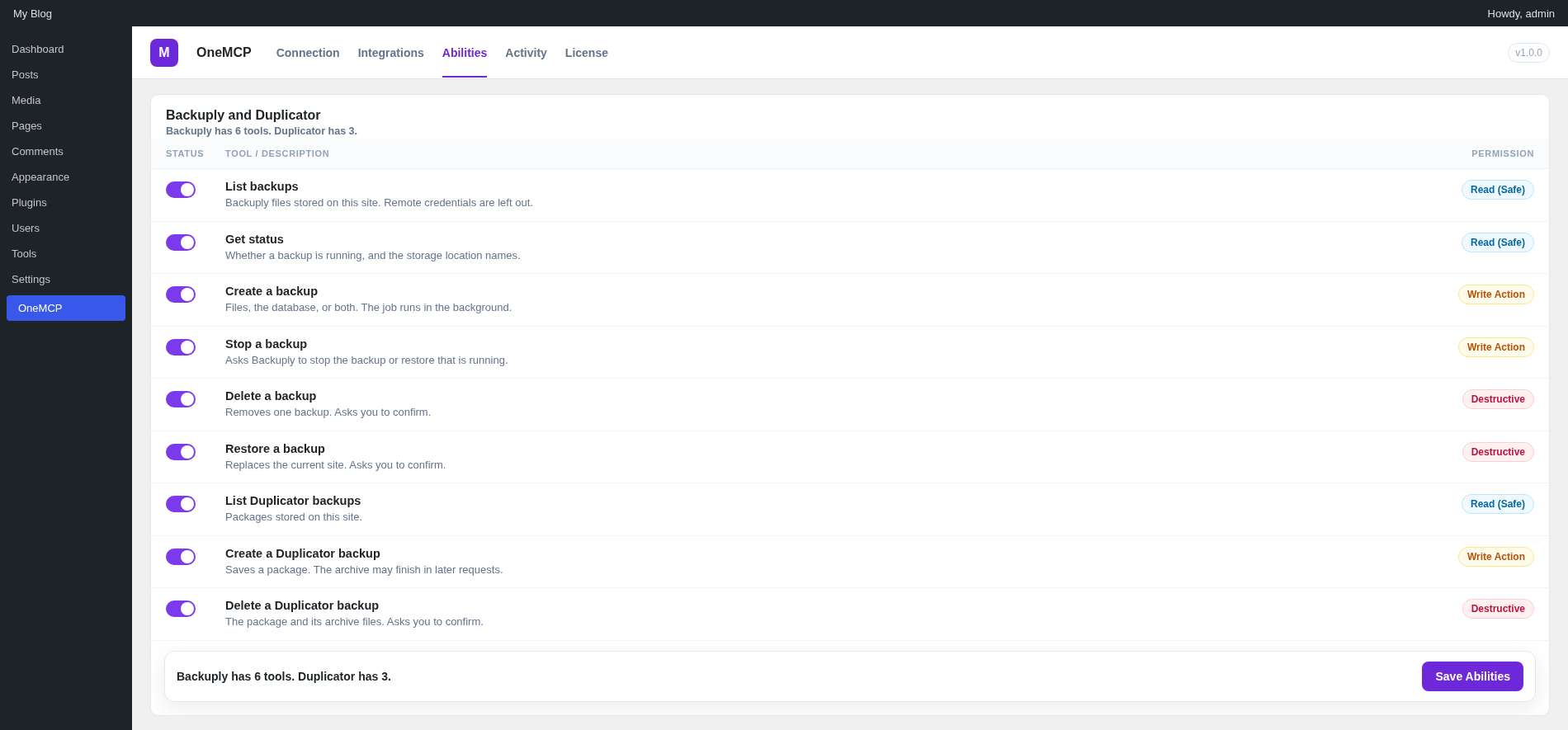1568x730 pixels.
Task: Click the PERMISSION column header
Action: click(1503, 153)
